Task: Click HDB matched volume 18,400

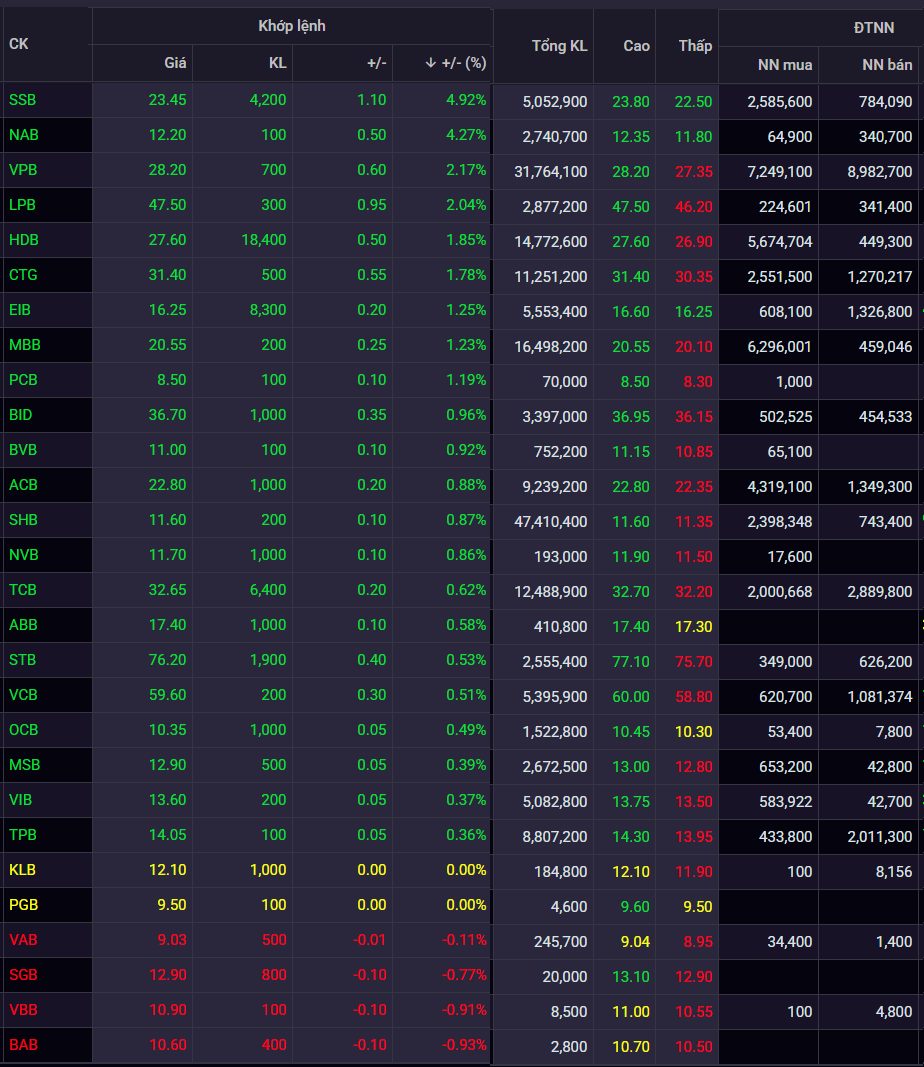Action: click(x=264, y=240)
